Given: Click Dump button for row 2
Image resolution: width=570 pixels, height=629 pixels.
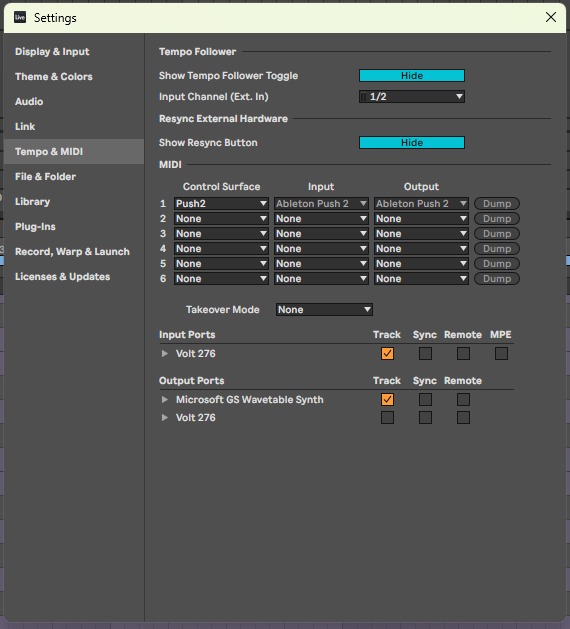Looking at the screenshot, I should coord(497,219).
